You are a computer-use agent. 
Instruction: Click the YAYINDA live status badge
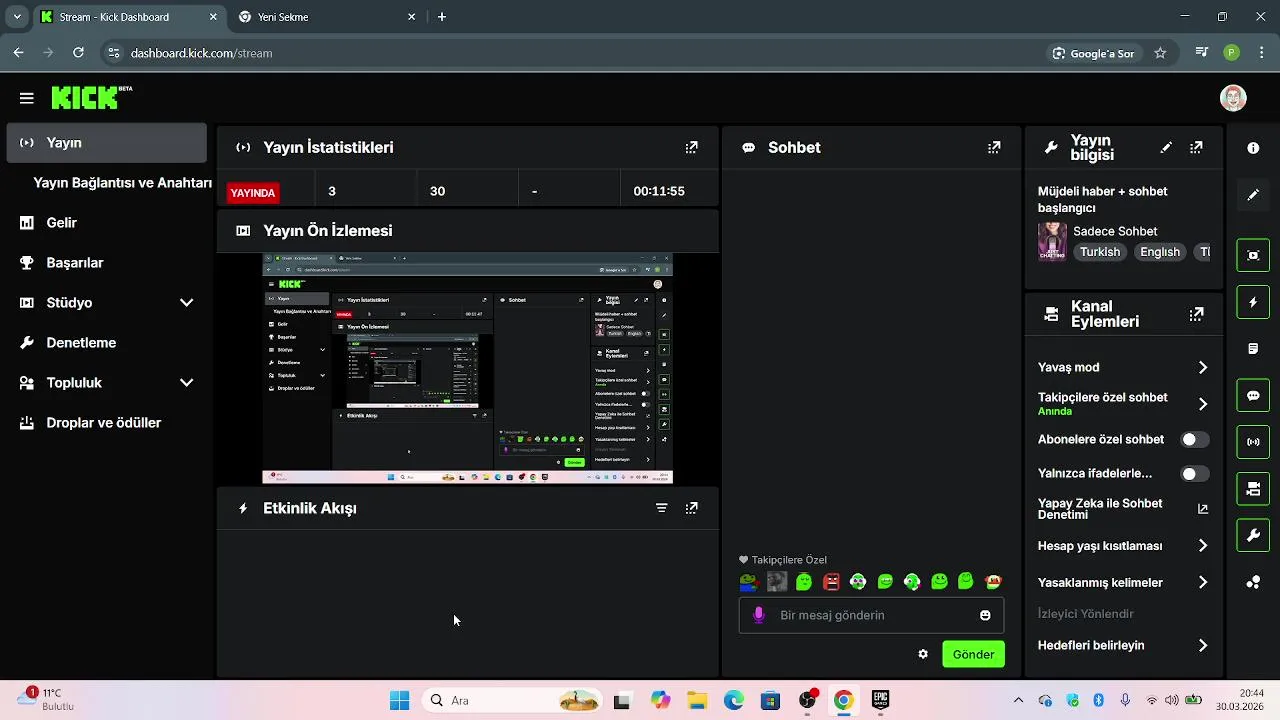coord(253,193)
